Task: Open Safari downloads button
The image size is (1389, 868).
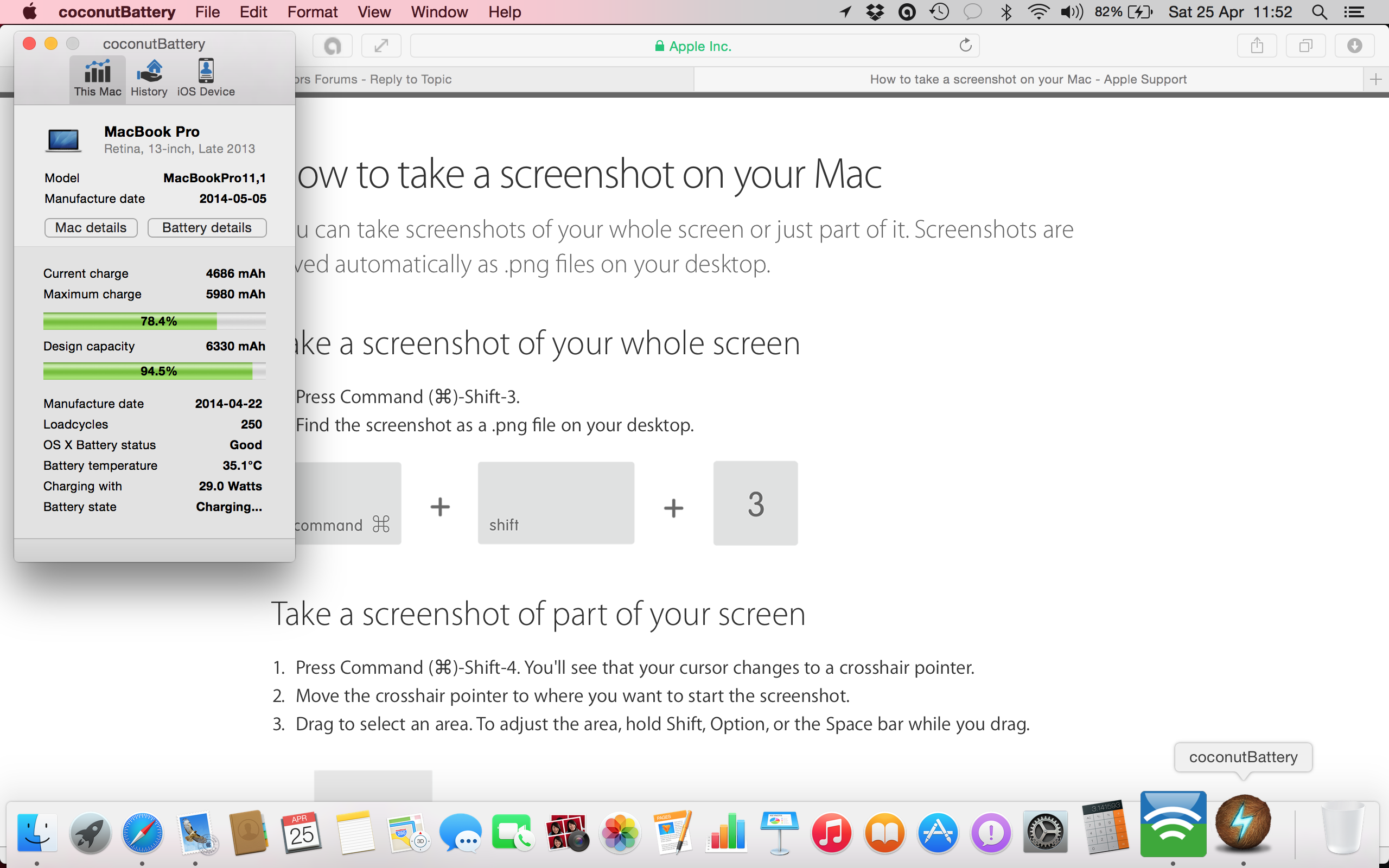Action: coord(1355,46)
